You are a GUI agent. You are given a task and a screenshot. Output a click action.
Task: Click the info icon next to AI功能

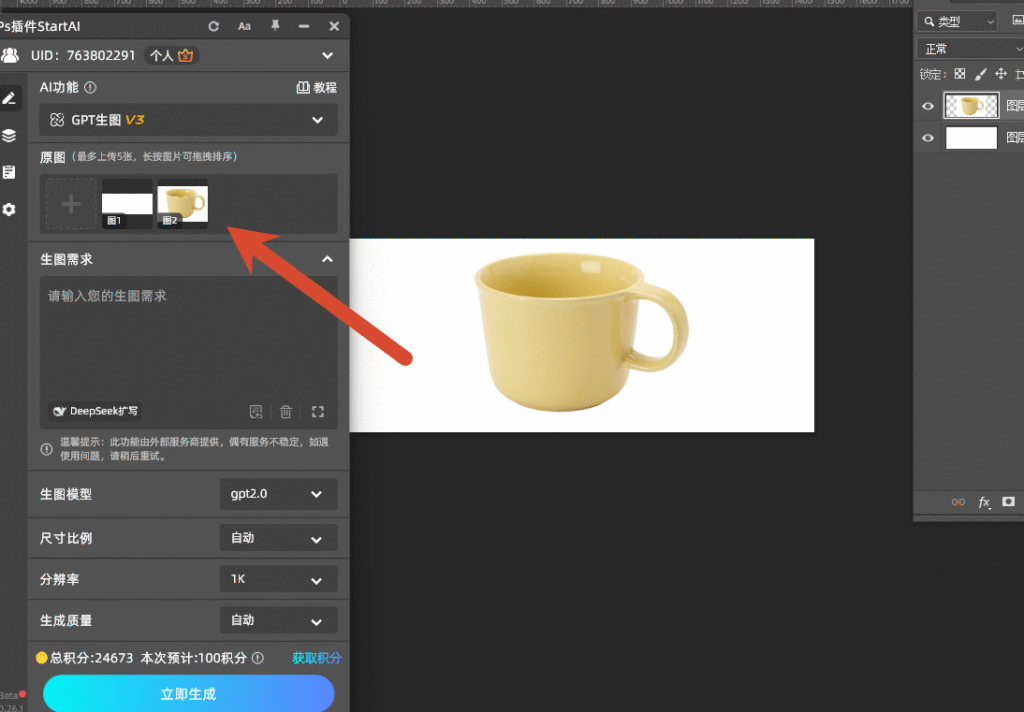click(x=90, y=87)
